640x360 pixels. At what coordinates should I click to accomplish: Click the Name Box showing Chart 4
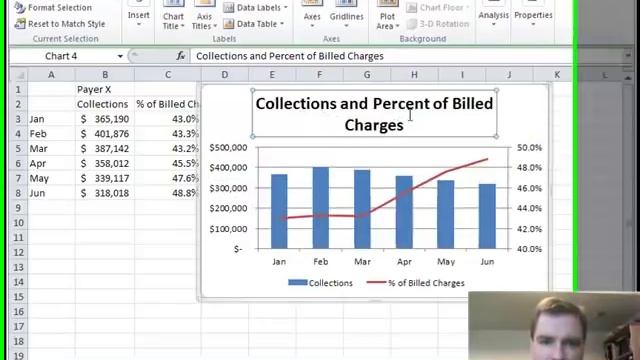point(61,56)
